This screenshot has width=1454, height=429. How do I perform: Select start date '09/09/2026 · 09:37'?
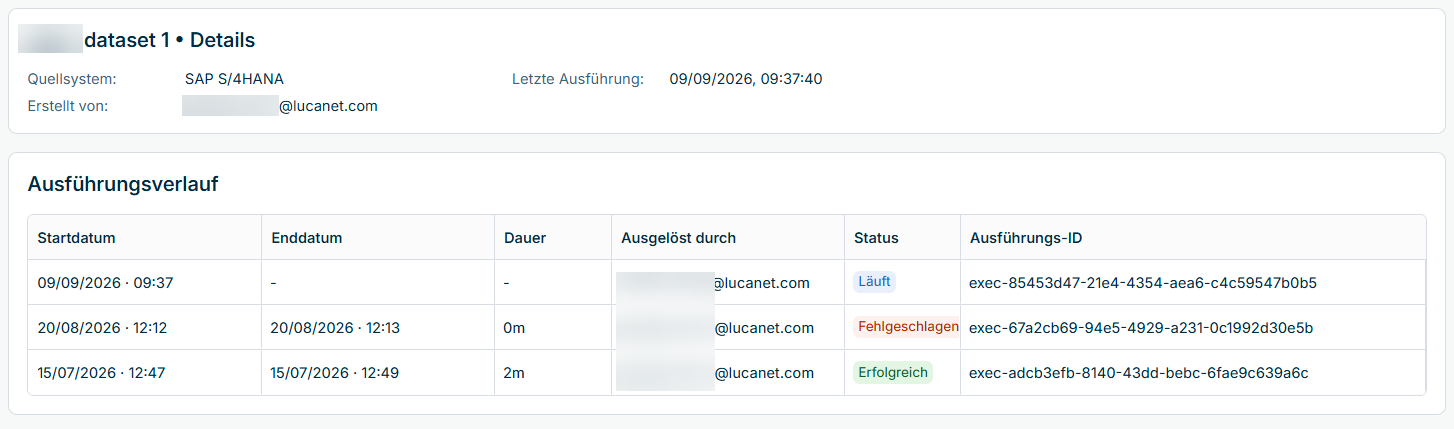point(105,283)
